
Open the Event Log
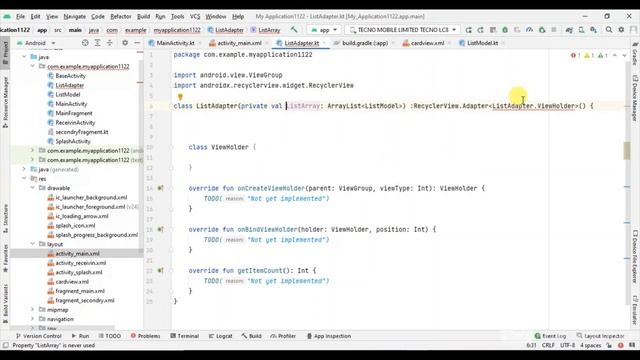tap(550, 336)
